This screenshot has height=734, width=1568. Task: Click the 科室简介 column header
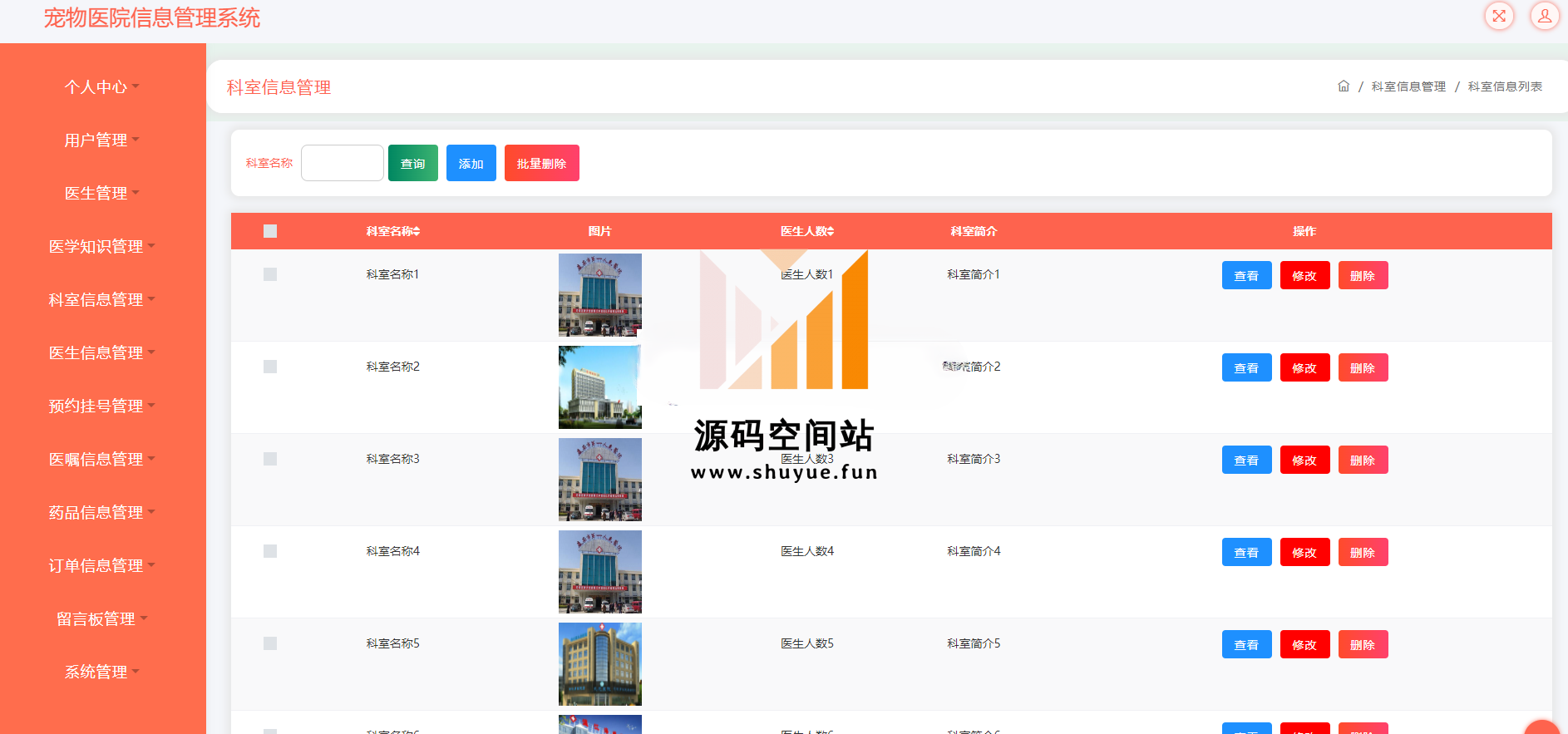(x=974, y=231)
